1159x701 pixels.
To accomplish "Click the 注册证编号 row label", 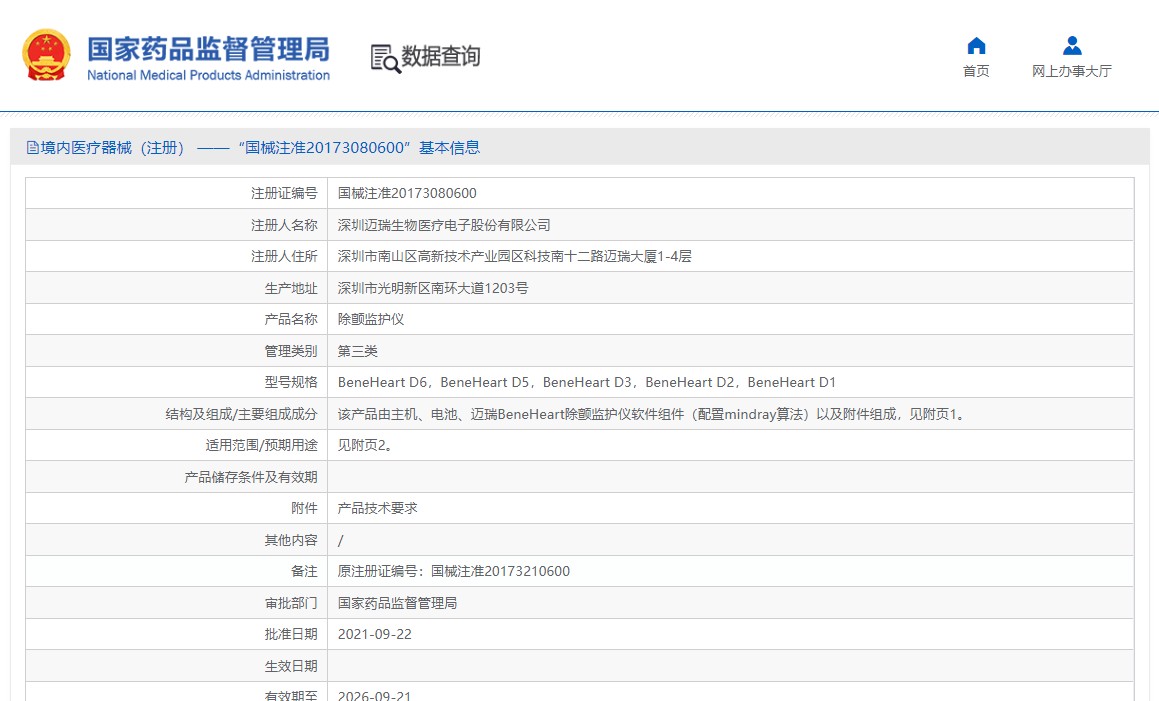I will [285, 193].
